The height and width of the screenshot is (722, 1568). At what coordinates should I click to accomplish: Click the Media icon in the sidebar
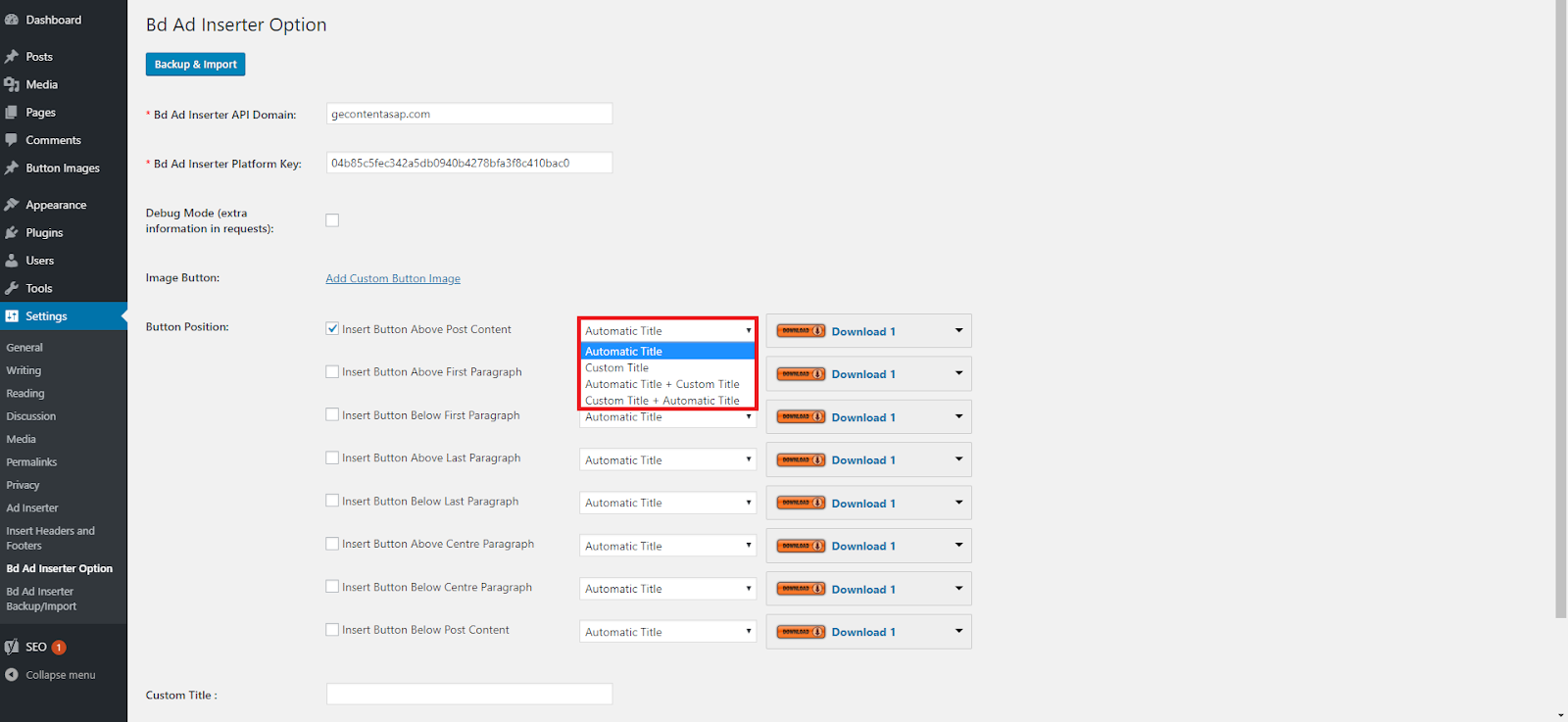coord(12,84)
